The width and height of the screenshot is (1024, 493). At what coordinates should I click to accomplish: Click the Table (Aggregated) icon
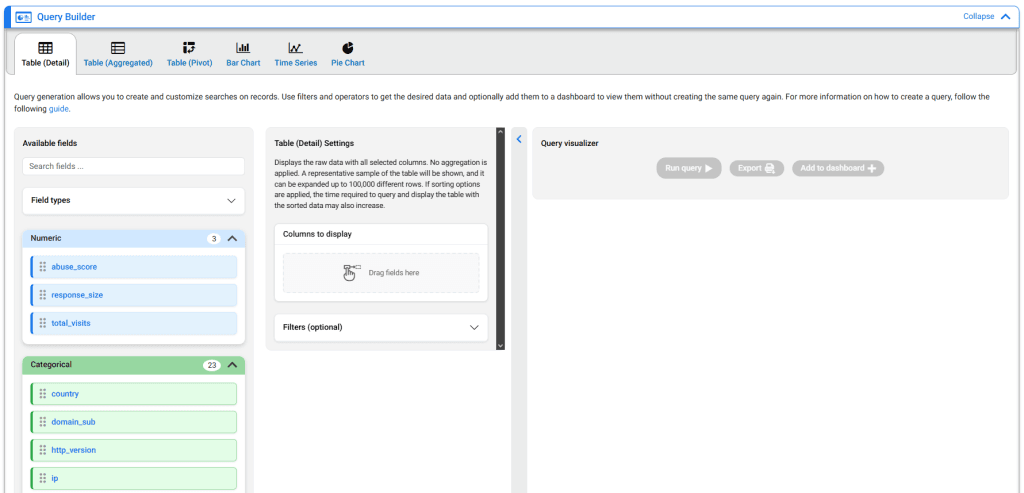pyautogui.click(x=118, y=48)
